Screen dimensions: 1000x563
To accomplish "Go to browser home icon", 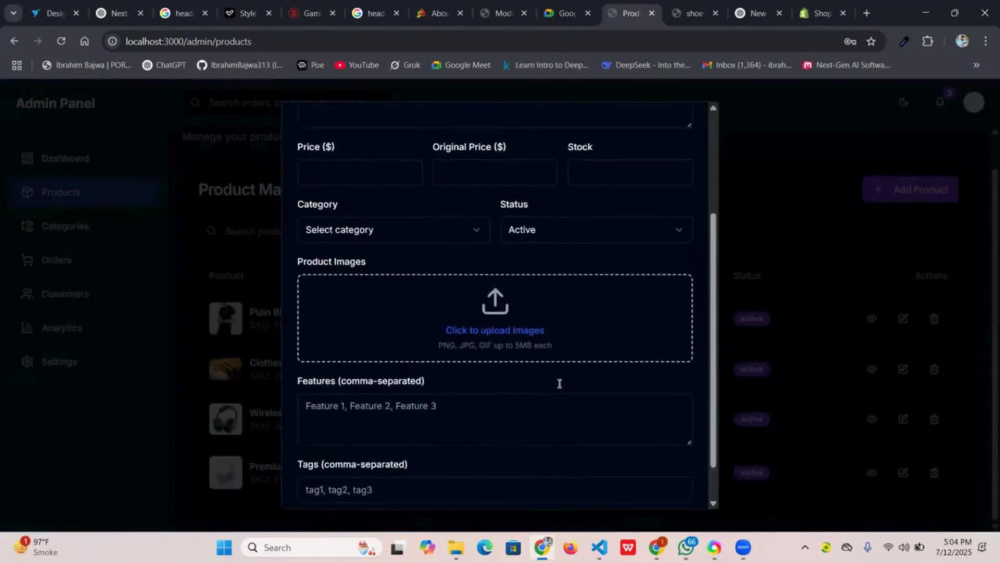I will coord(84,41).
